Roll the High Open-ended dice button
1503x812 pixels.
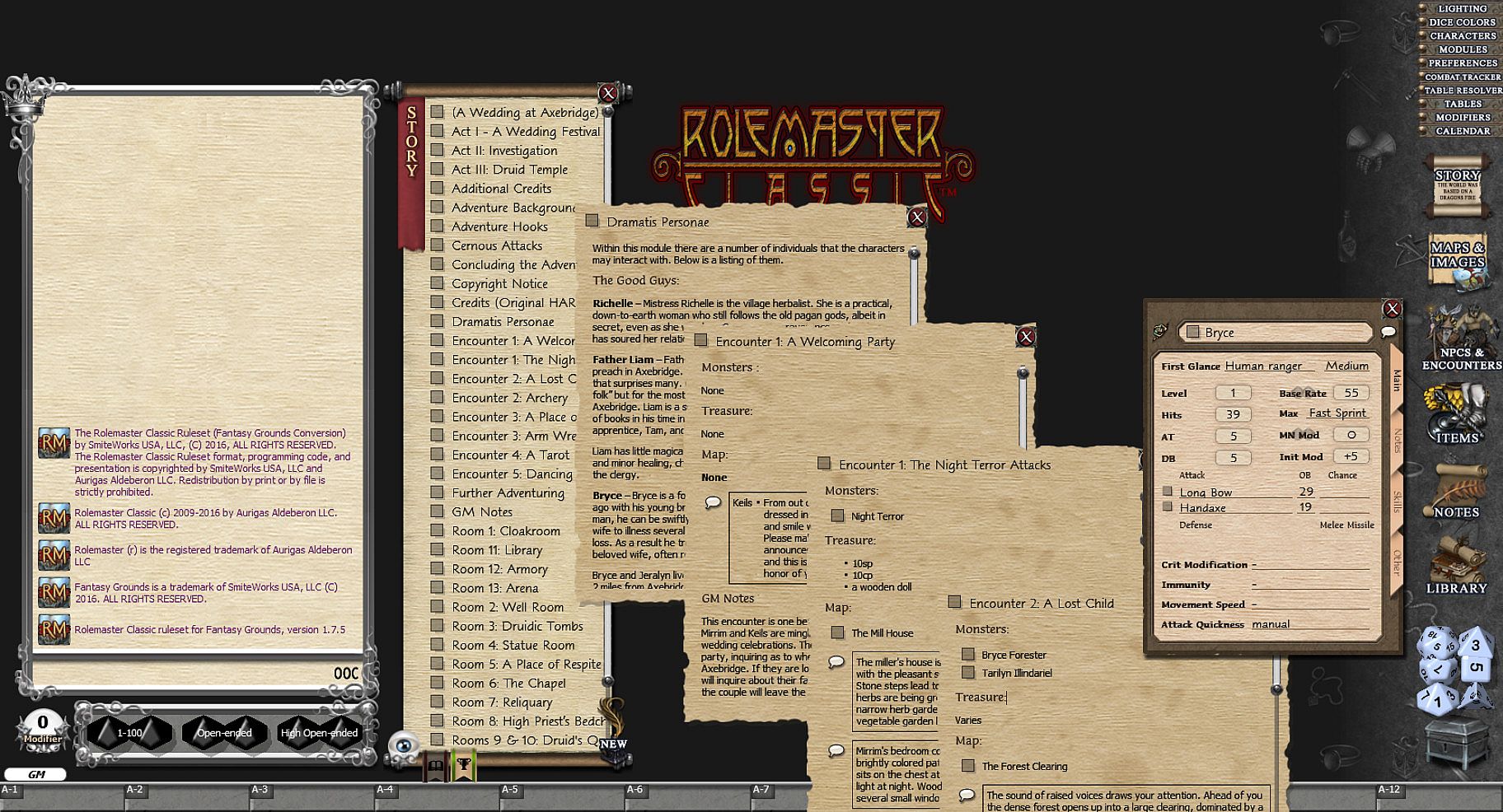[x=319, y=732]
